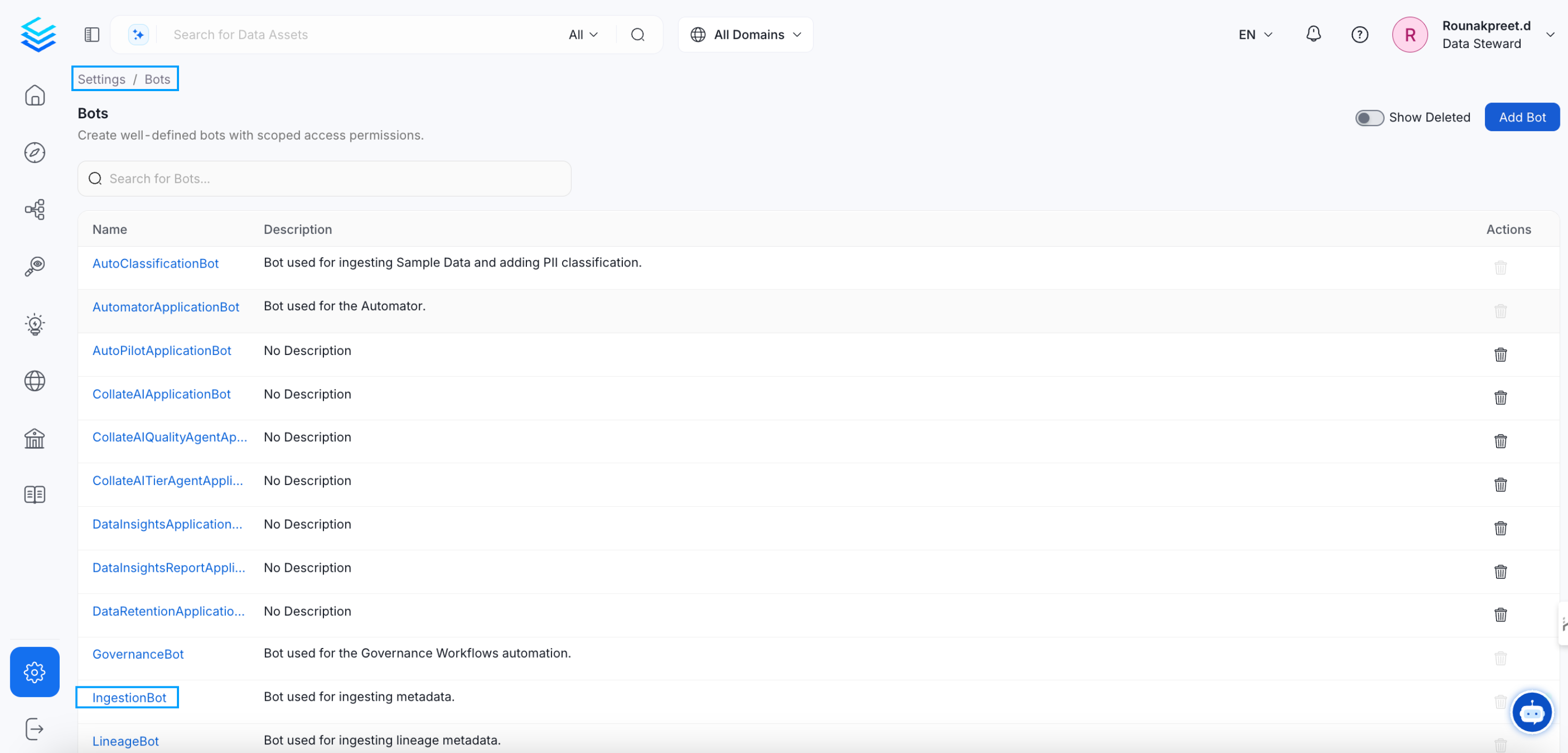
Task: Open the All Domains dropdown
Action: coord(745,34)
